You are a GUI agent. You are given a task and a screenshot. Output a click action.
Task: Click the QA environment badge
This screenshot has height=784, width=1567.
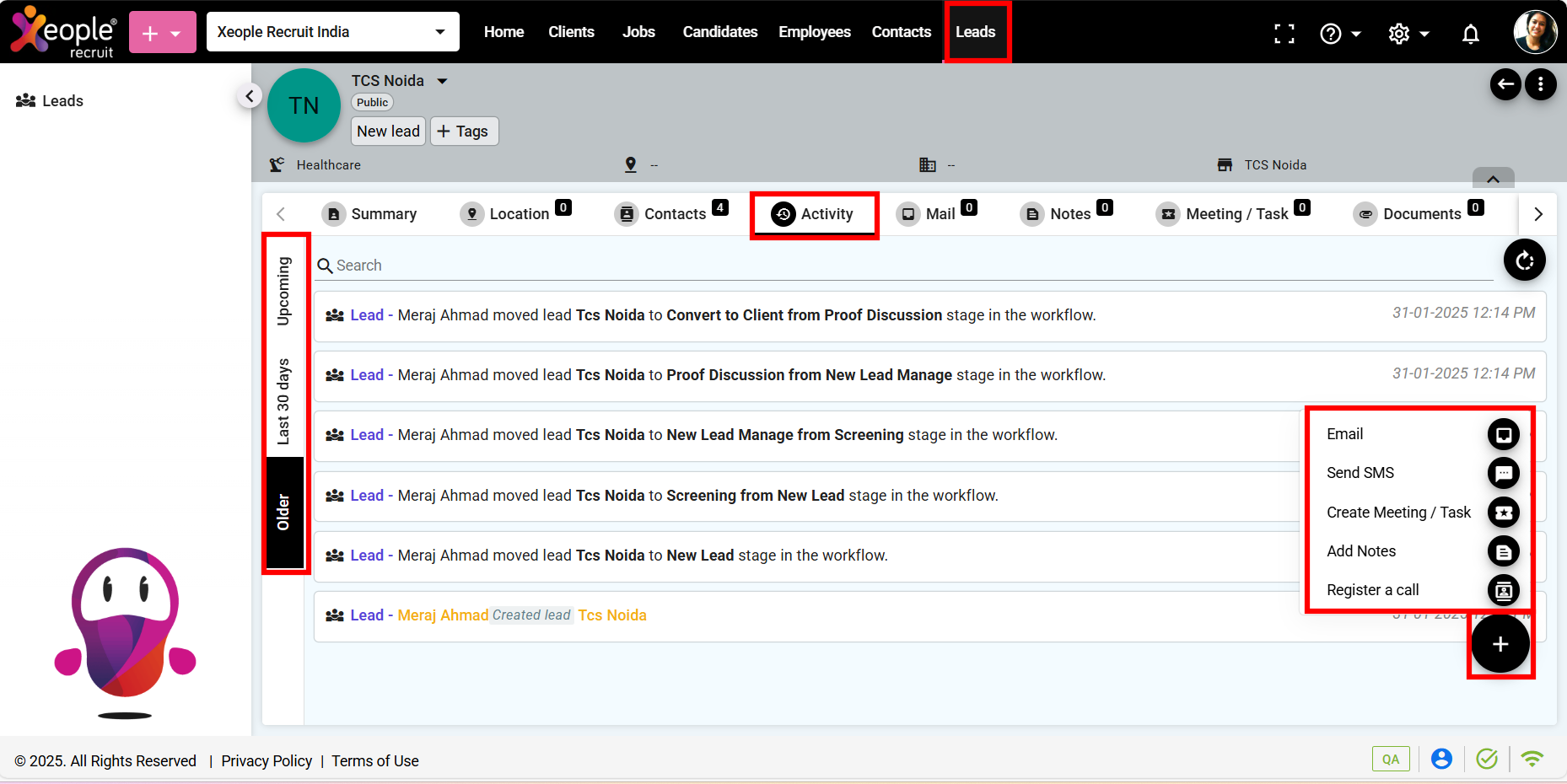1391,760
